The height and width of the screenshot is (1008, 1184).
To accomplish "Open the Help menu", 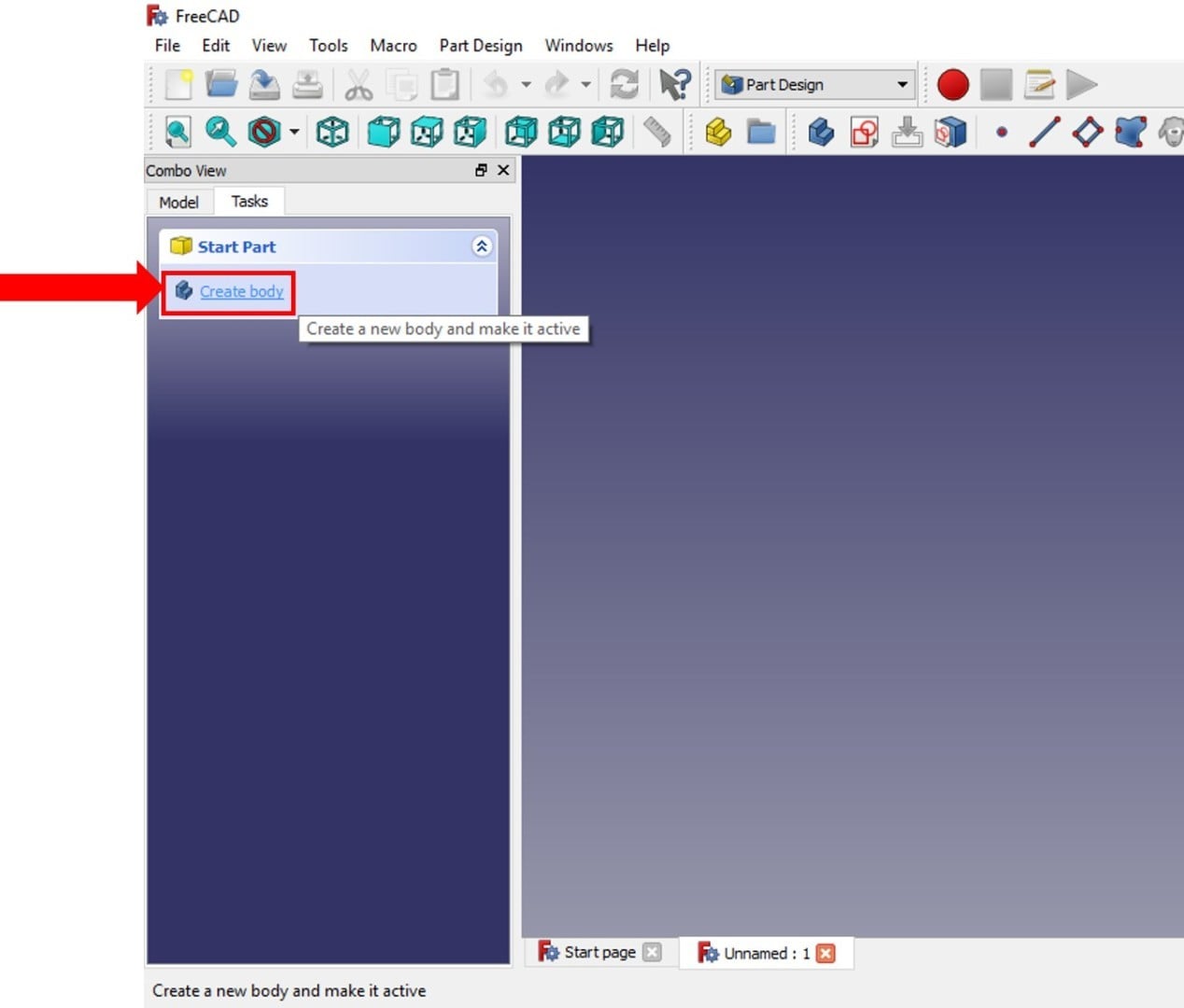I will click(653, 46).
